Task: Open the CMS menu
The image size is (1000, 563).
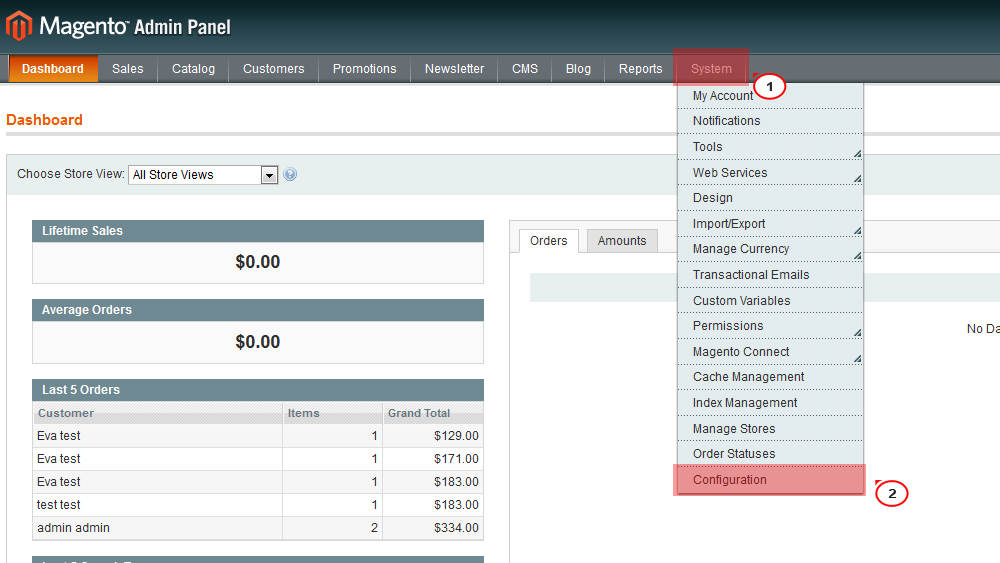Action: [x=525, y=68]
